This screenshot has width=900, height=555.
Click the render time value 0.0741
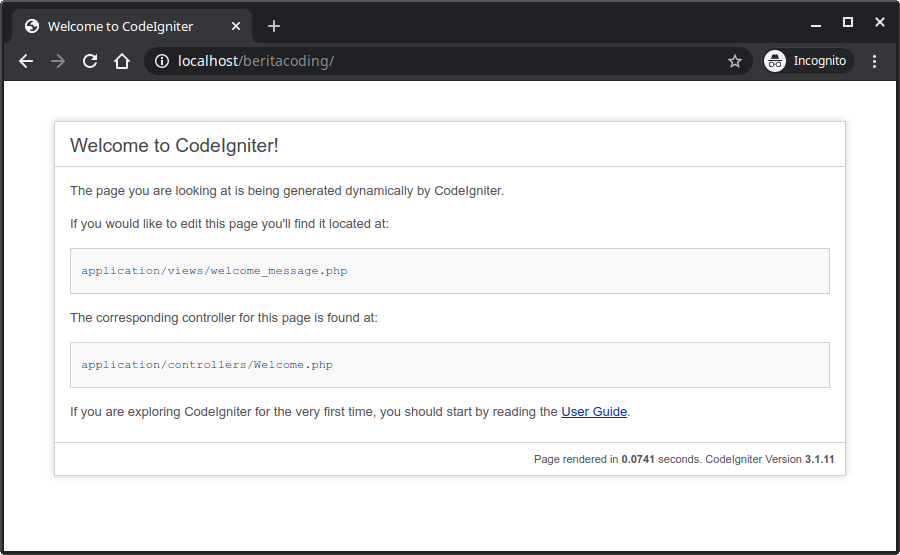[x=638, y=459]
